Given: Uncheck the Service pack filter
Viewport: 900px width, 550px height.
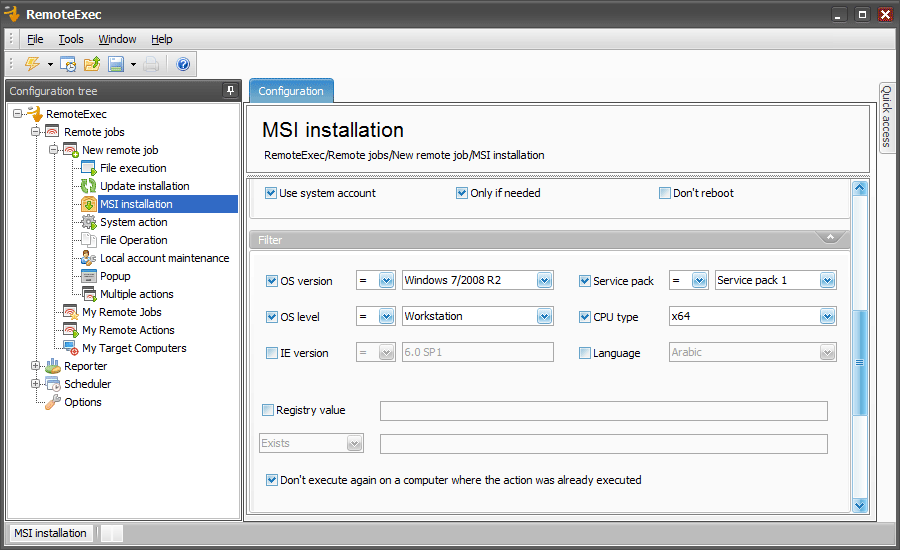Looking at the screenshot, I should click(x=585, y=281).
